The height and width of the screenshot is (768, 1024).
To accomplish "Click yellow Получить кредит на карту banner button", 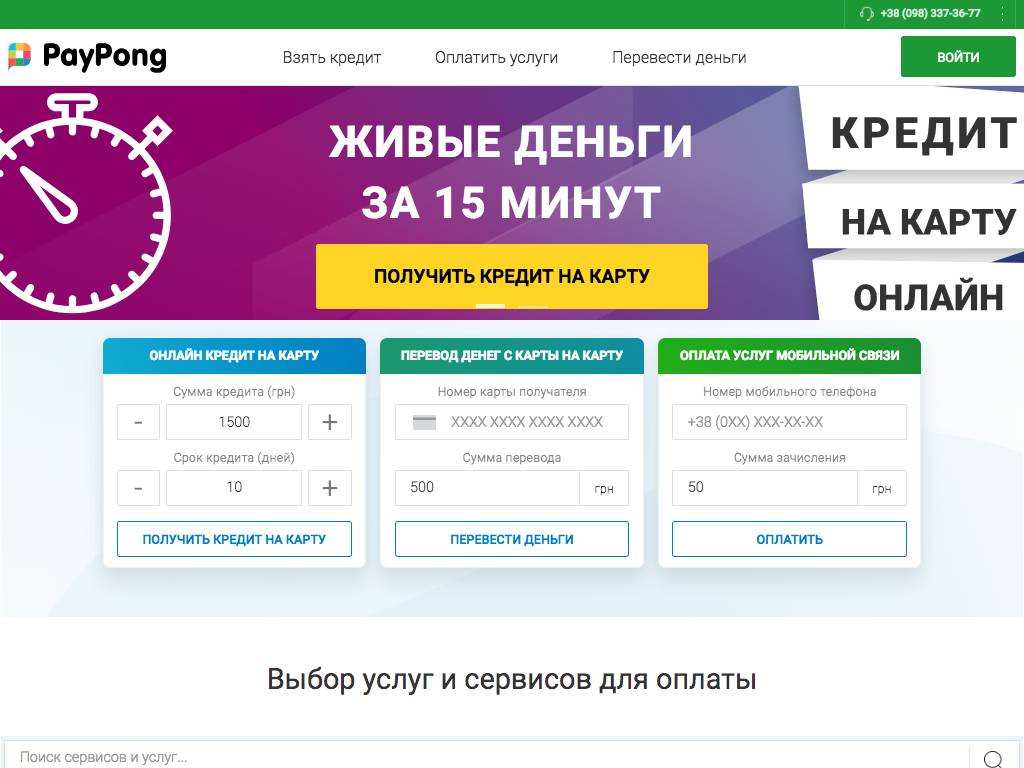I will 511,276.
